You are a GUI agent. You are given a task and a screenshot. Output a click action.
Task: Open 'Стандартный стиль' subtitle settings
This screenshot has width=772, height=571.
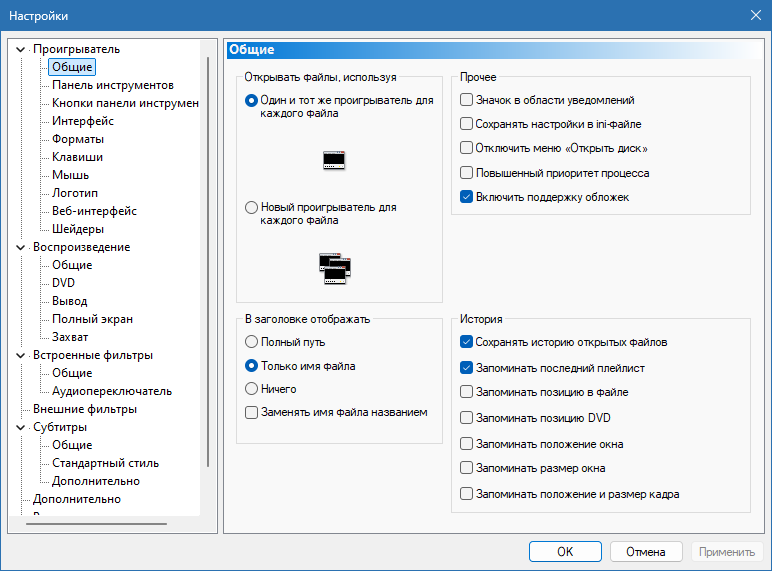click(x=105, y=463)
